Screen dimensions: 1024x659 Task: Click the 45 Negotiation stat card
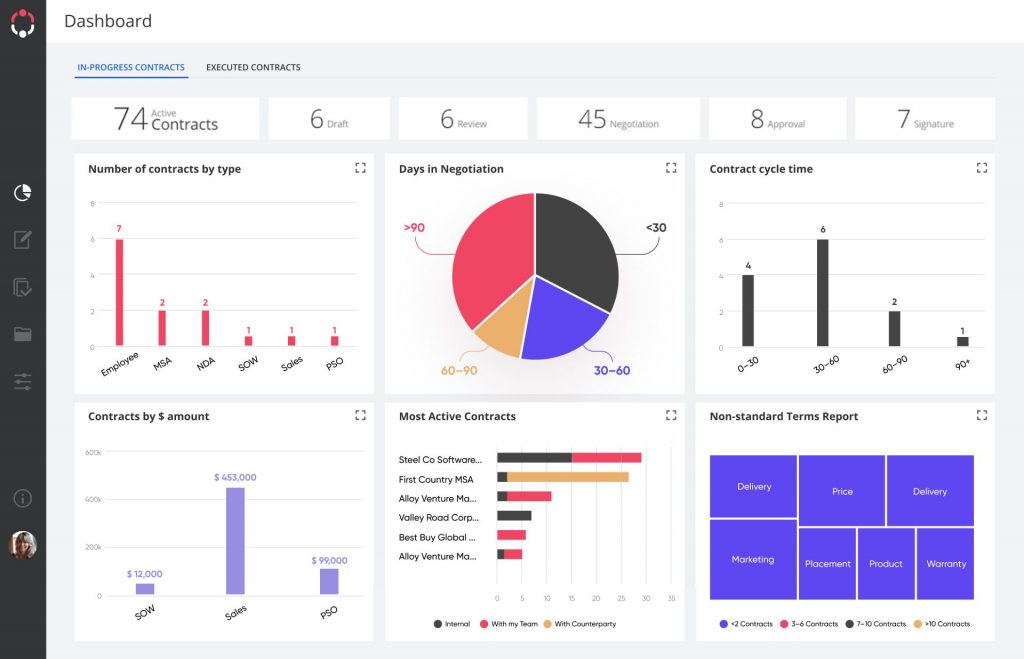click(618, 119)
